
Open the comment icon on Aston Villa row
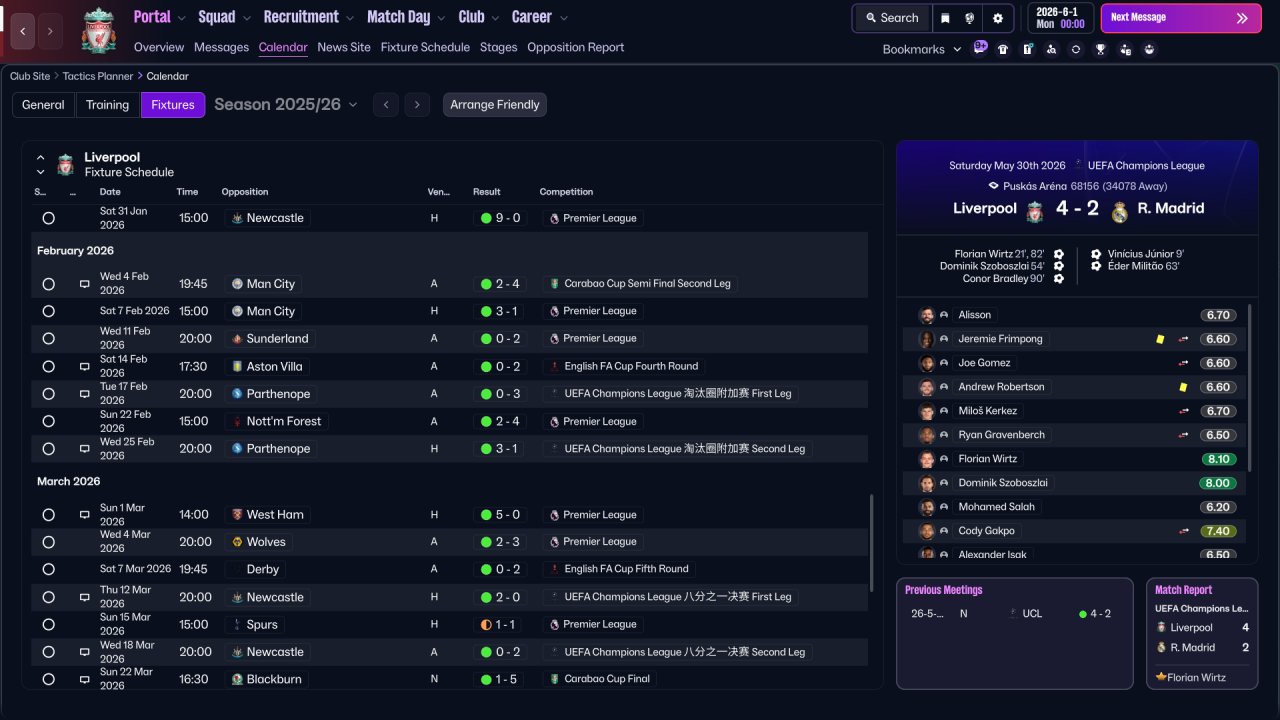click(x=85, y=367)
